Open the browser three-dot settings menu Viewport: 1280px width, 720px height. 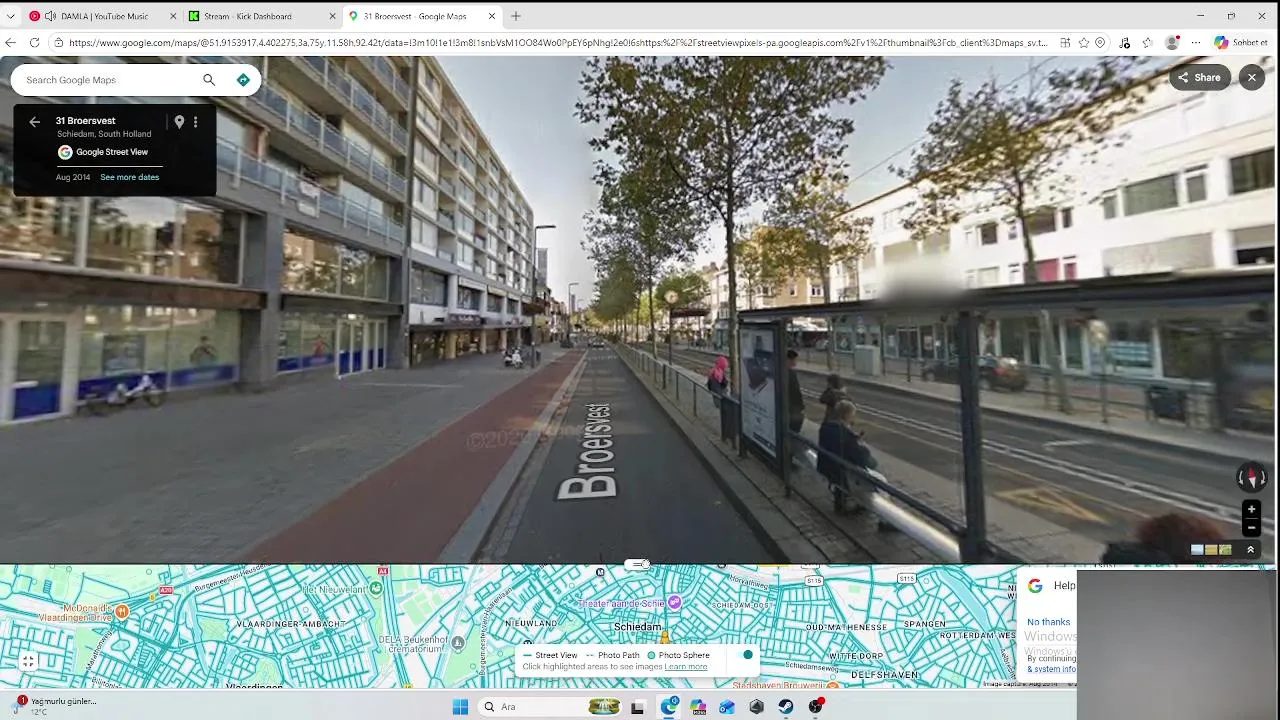point(1196,43)
